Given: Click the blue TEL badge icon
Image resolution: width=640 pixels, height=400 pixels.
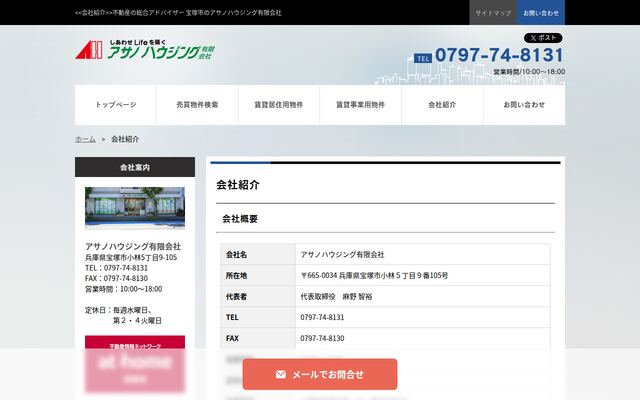Looking at the screenshot, I should 422,58.
